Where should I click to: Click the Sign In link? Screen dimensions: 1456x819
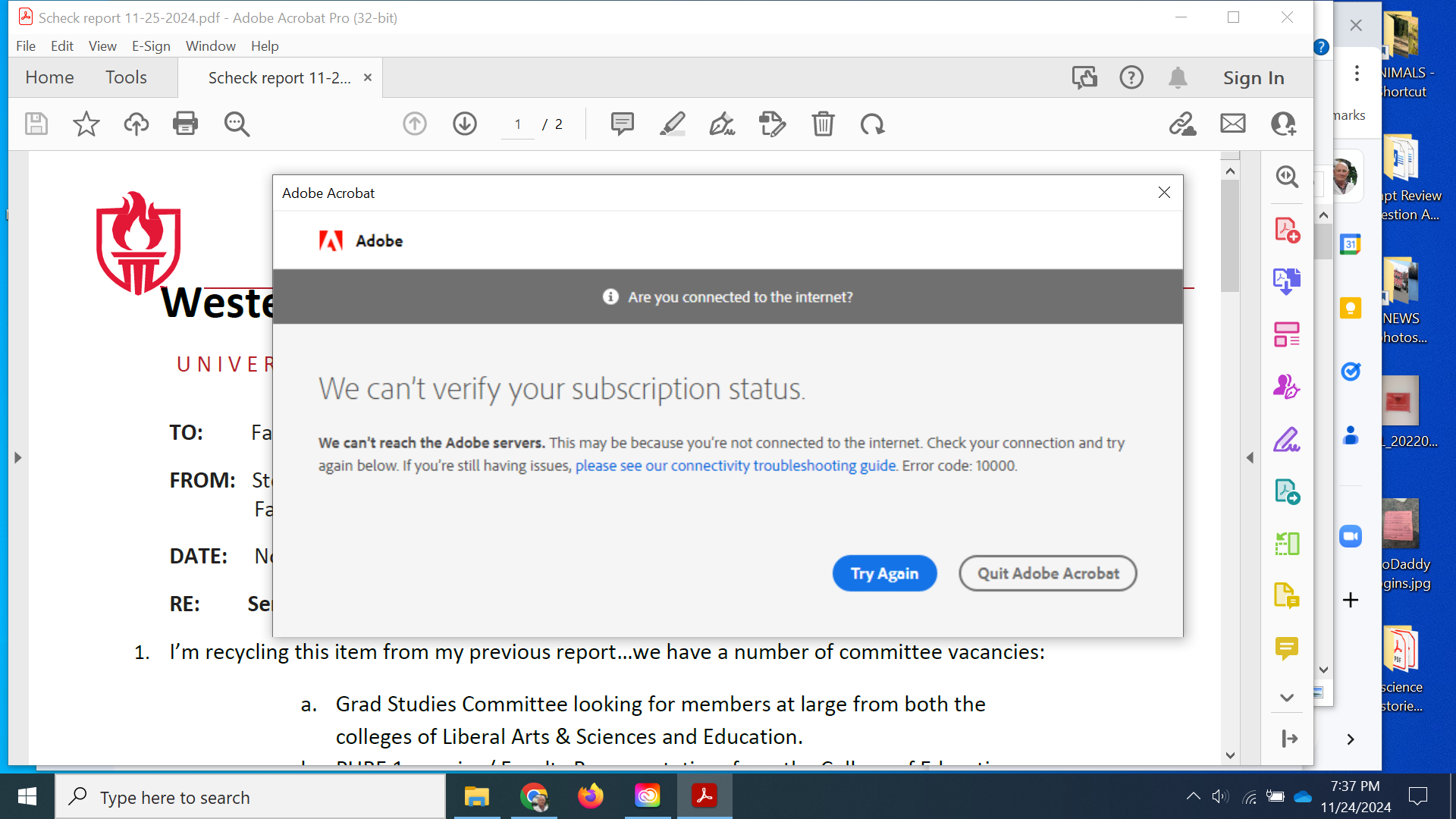[x=1254, y=77]
